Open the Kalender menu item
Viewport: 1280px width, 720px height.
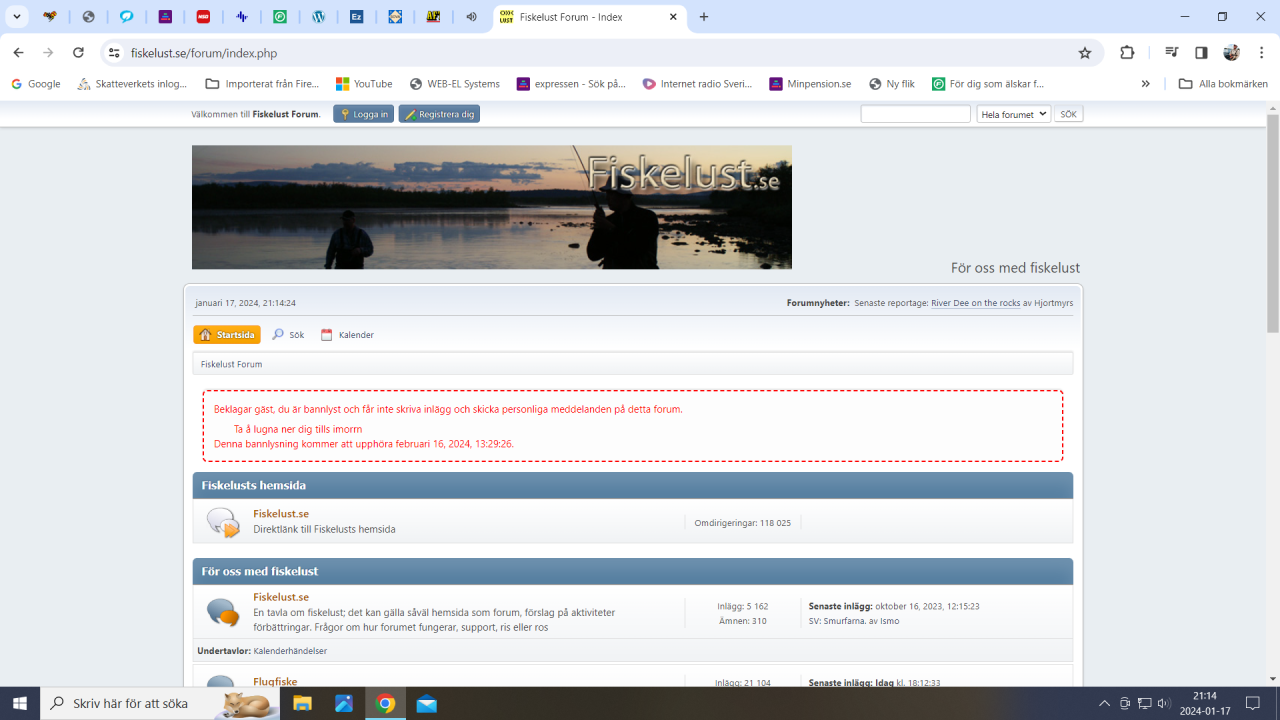[x=347, y=335]
